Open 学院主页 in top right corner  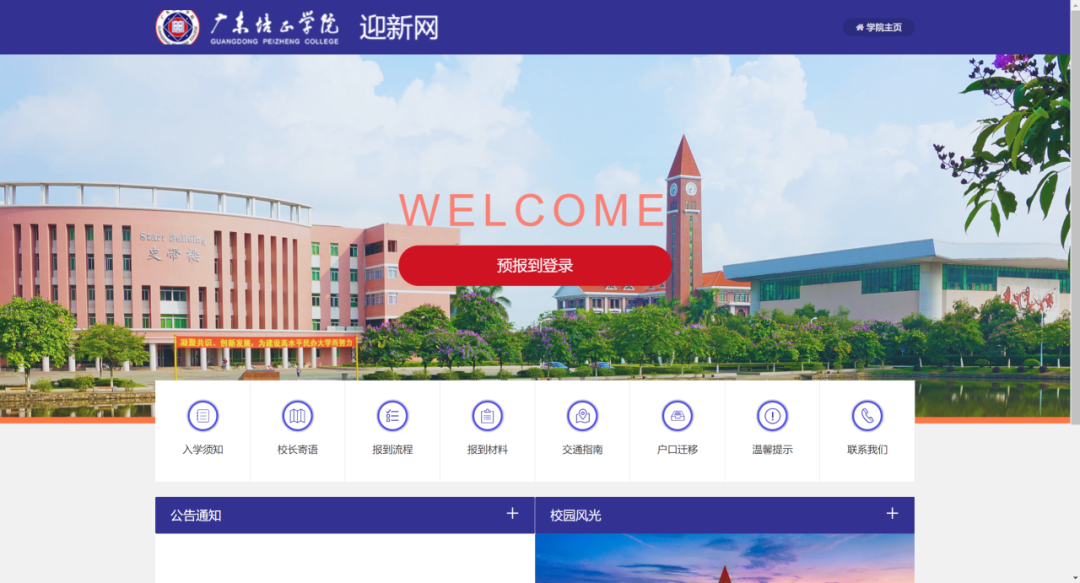pyautogui.click(x=878, y=27)
